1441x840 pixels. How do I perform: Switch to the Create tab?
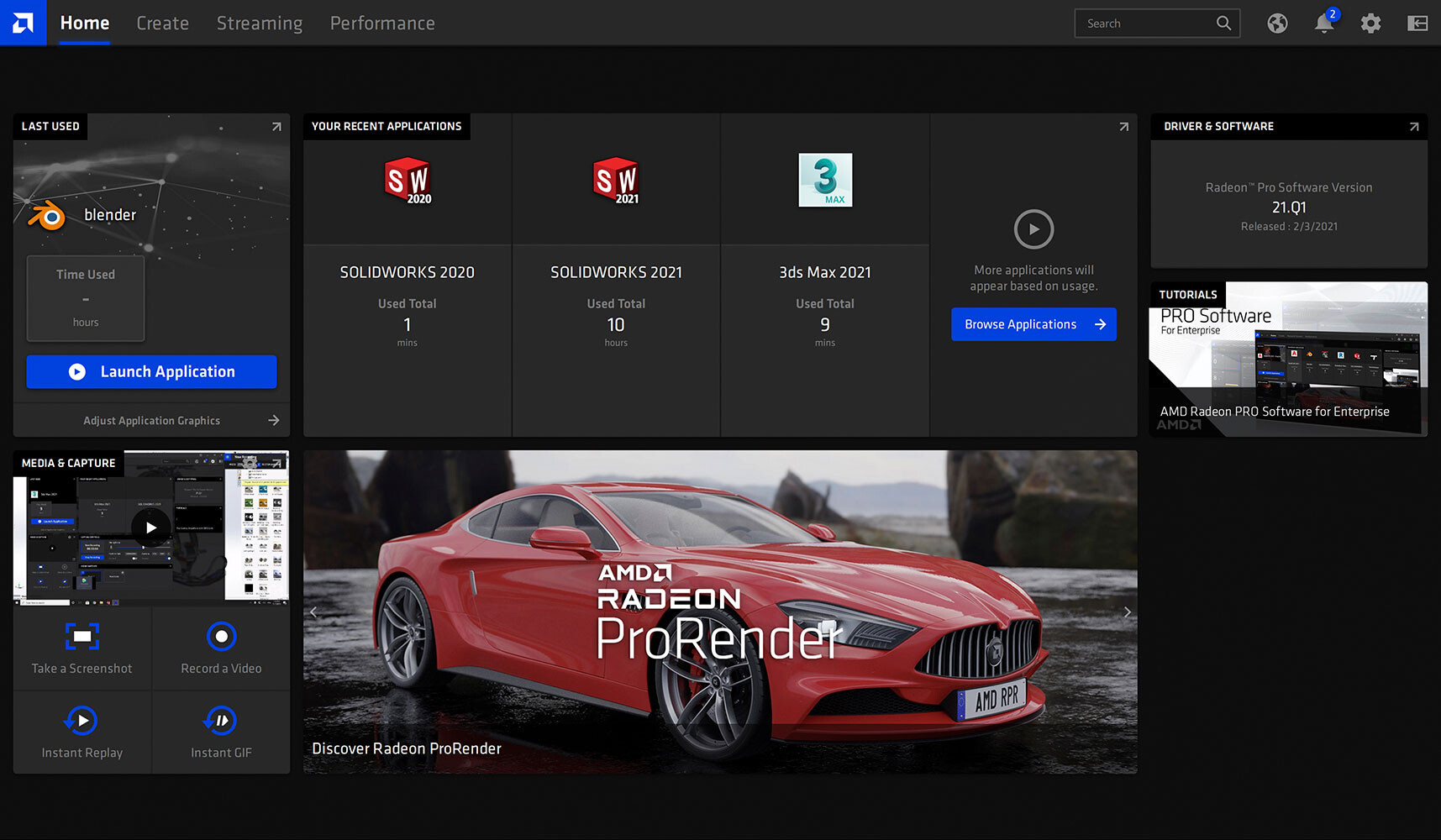pyautogui.click(x=163, y=24)
